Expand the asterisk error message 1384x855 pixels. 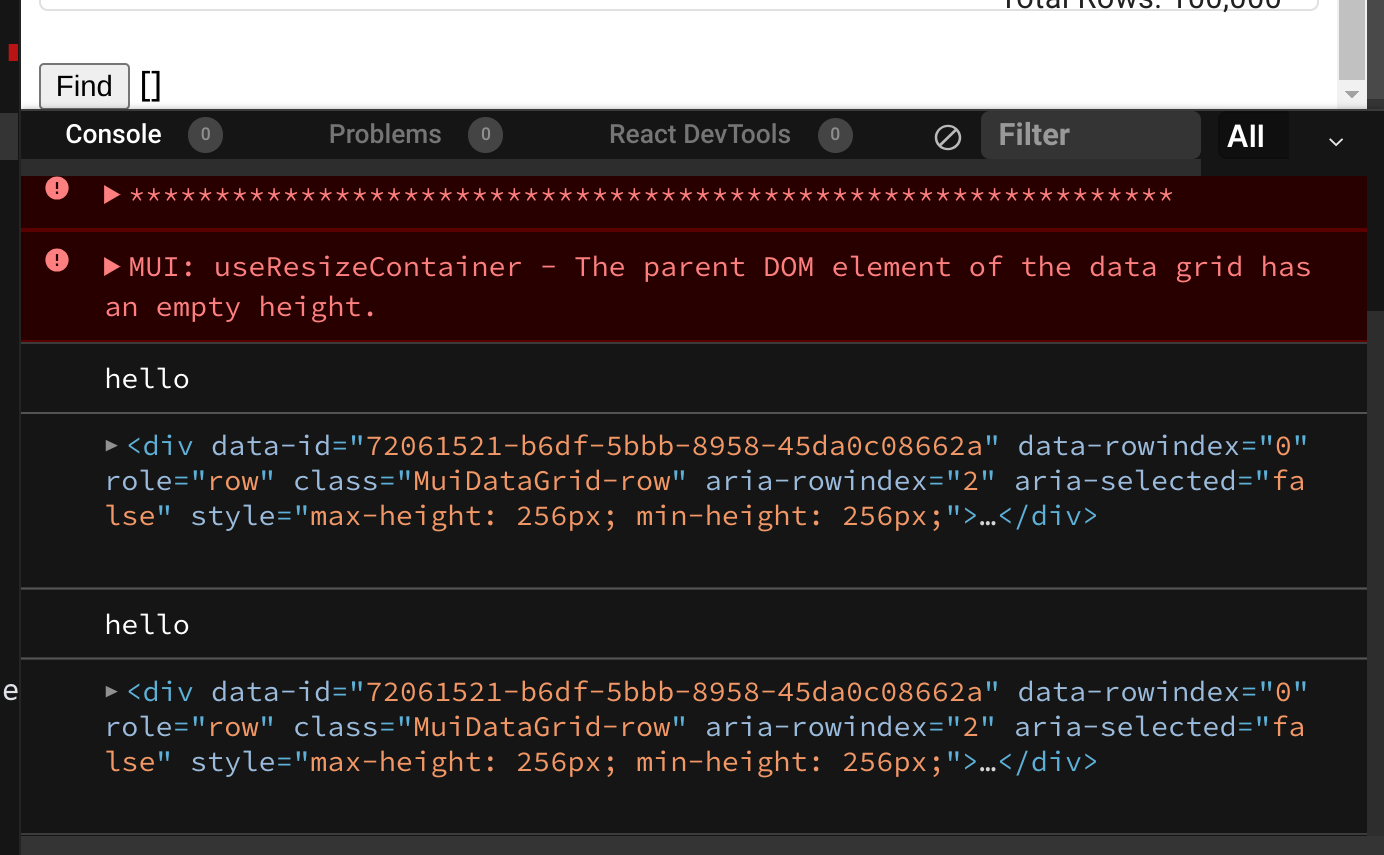[111, 196]
